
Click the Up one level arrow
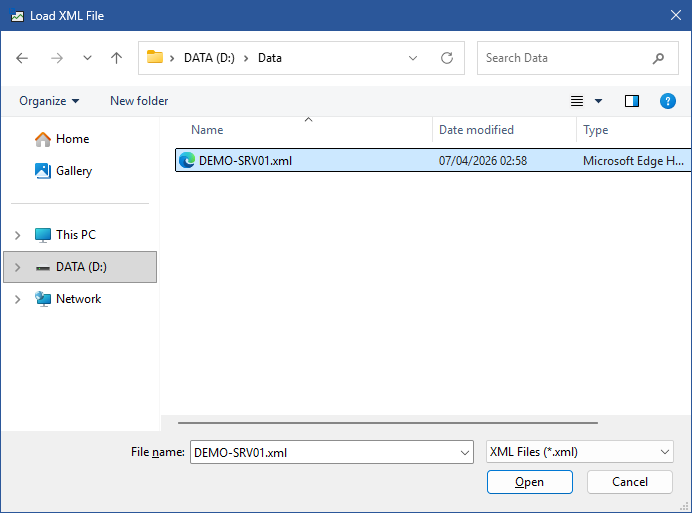click(116, 58)
